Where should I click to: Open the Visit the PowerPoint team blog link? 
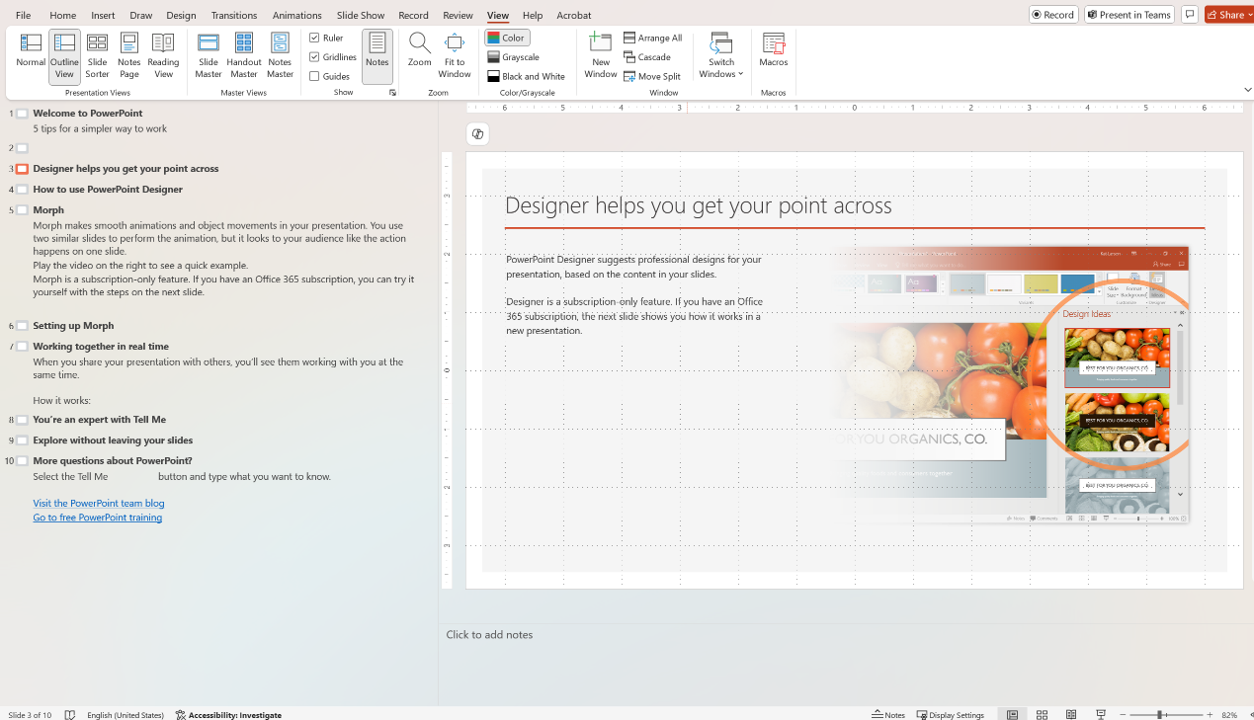(98, 503)
